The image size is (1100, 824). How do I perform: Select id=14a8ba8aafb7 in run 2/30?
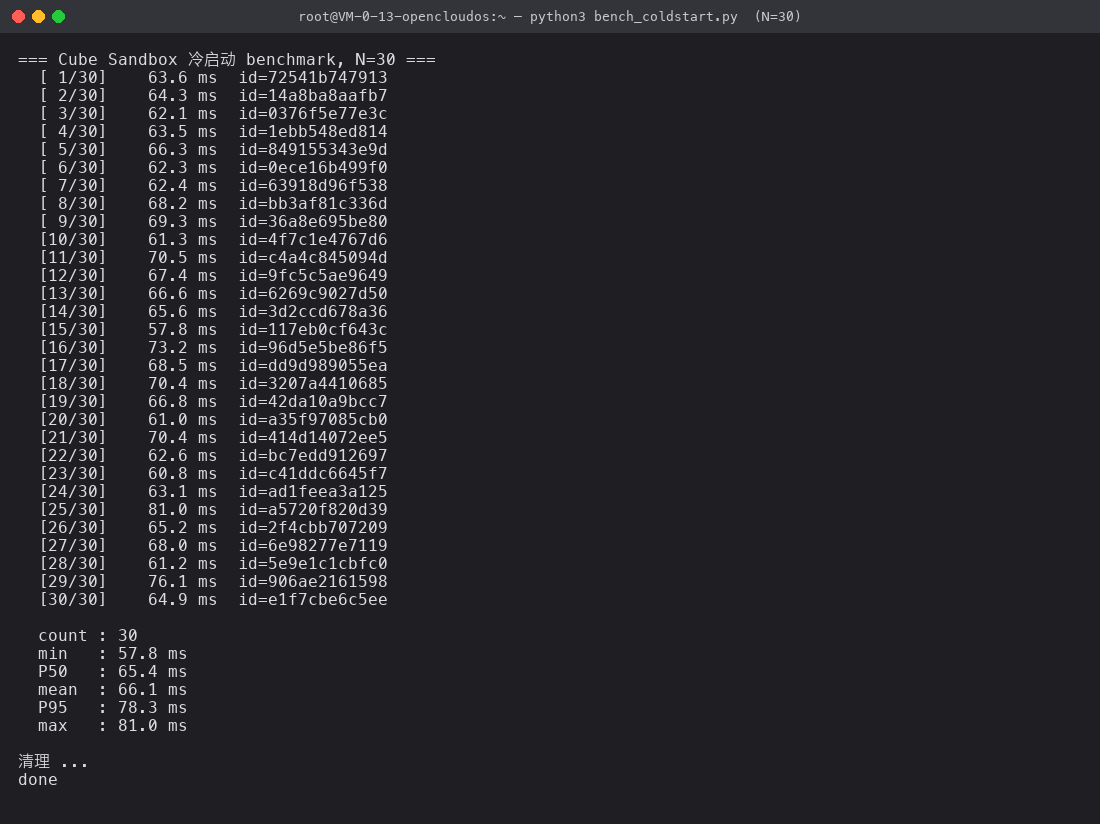coord(313,95)
